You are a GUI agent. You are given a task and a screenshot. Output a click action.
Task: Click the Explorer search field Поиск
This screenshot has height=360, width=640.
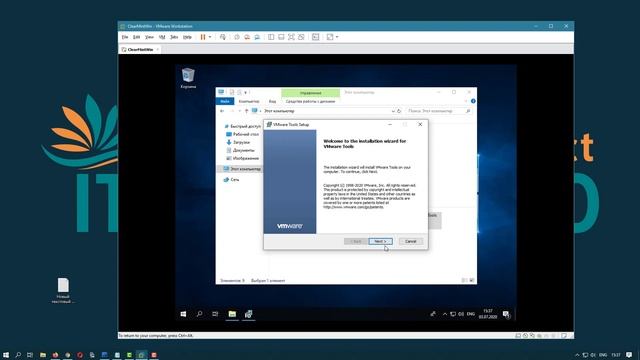coord(439,111)
